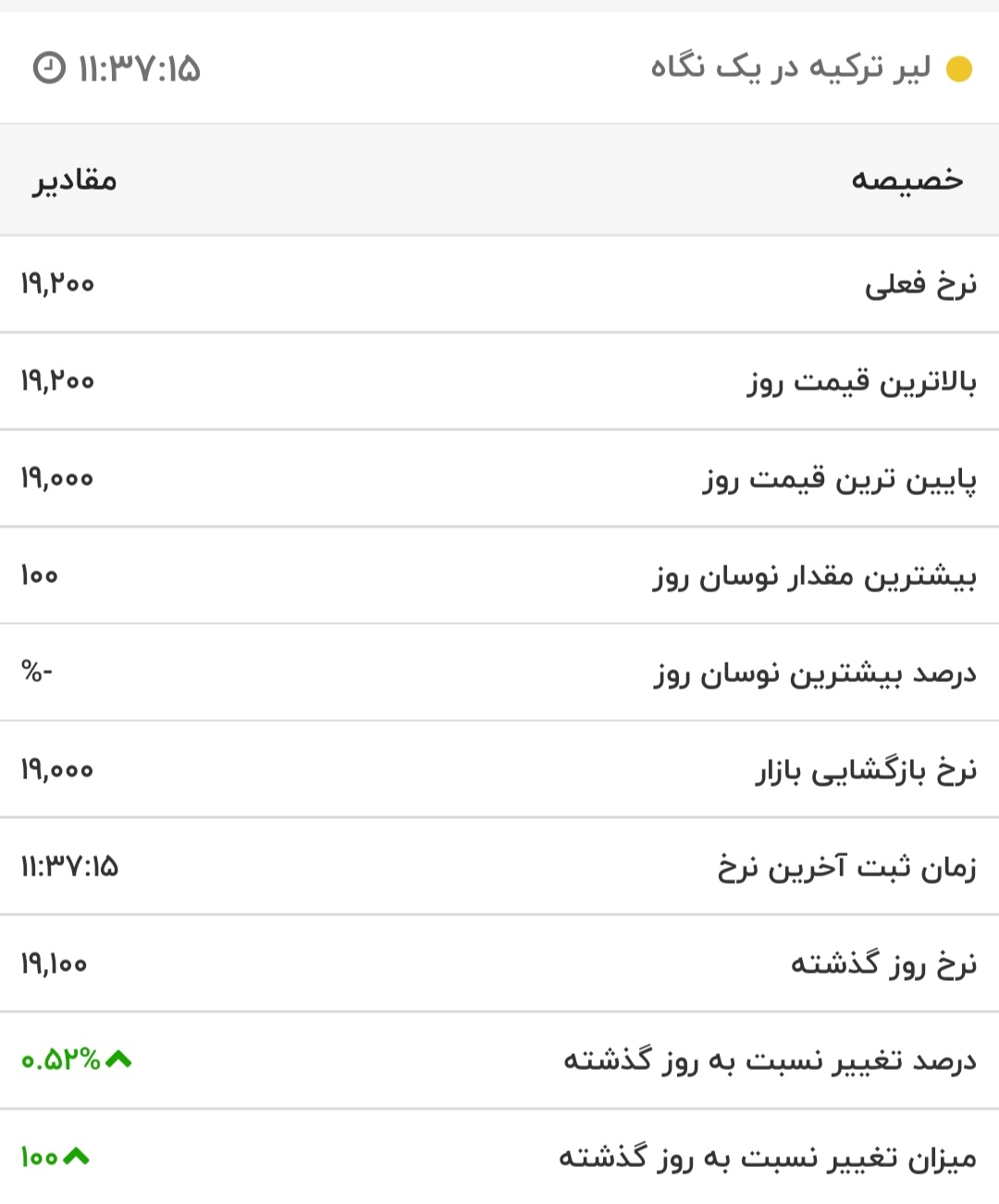Select the بیشترین مقدار نوسان روز label

815,577
